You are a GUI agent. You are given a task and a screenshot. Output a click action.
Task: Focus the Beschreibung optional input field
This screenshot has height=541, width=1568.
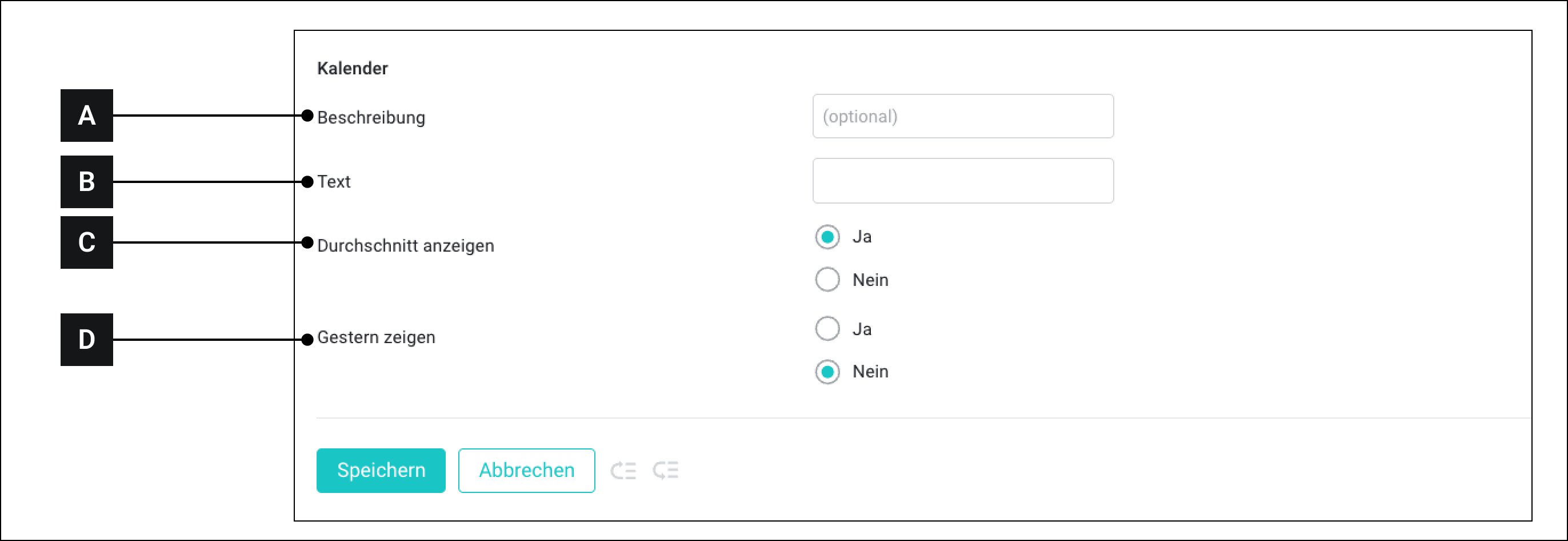click(x=962, y=116)
